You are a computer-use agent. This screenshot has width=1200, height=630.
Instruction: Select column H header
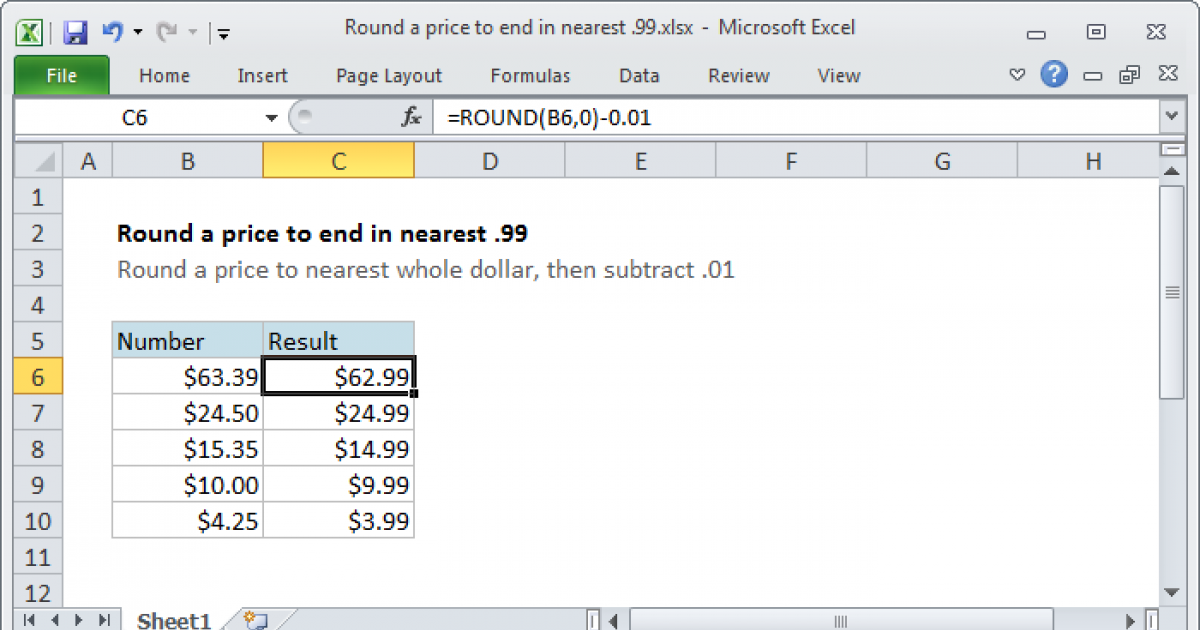click(1087, 161)
